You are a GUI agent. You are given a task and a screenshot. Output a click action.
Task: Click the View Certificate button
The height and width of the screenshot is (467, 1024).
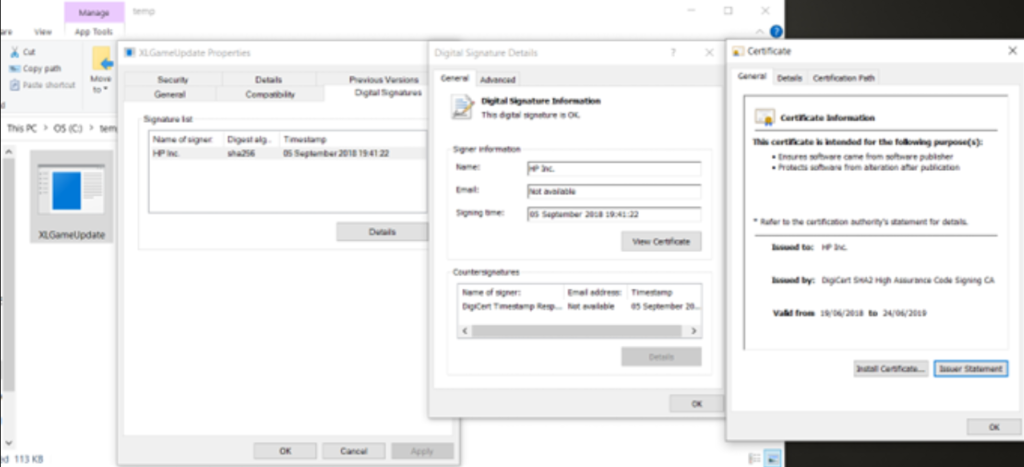click(661, 241)
